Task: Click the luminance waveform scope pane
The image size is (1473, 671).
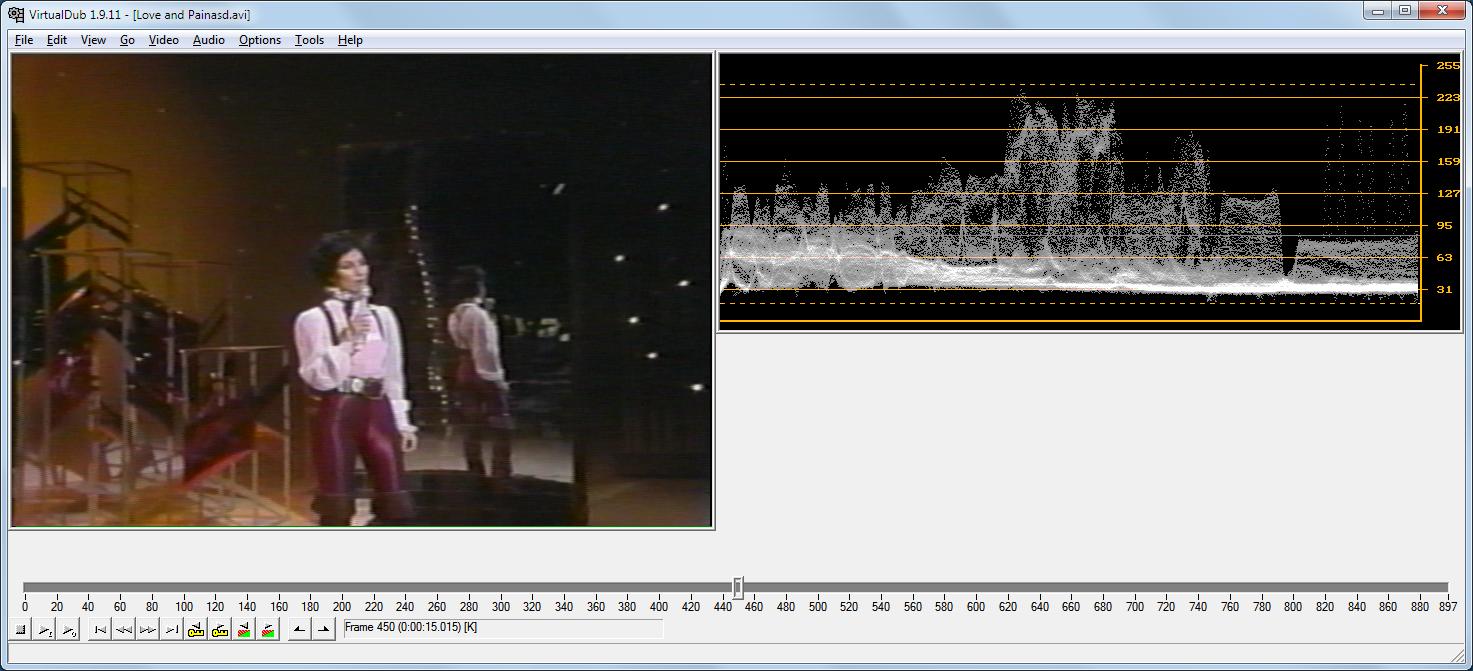Action: 1090,192
